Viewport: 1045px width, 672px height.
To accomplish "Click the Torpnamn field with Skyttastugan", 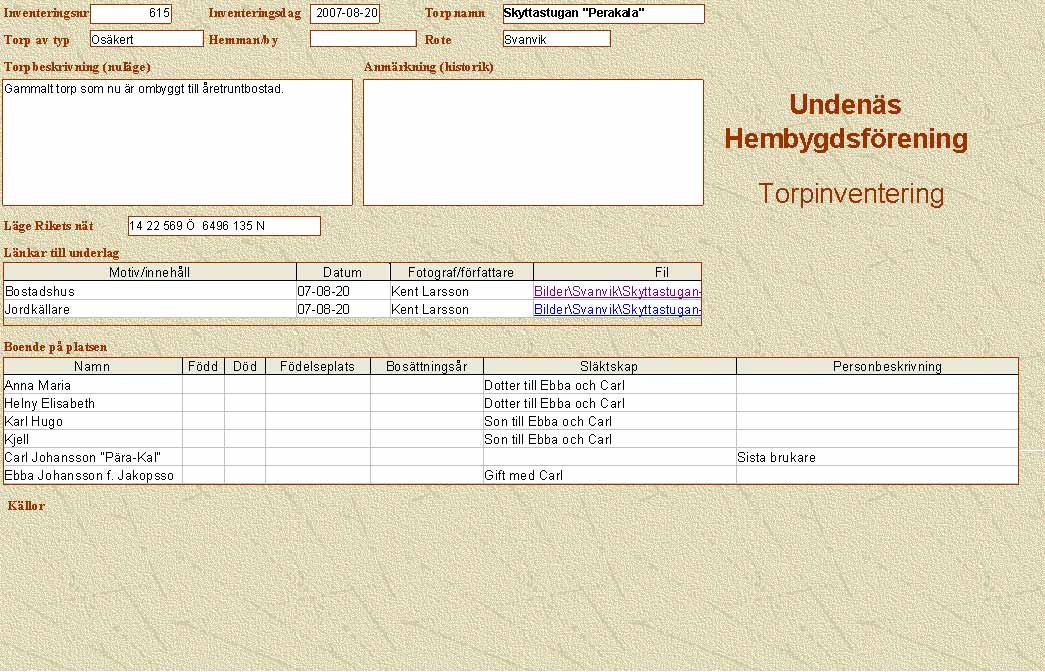I will [603, 14].
